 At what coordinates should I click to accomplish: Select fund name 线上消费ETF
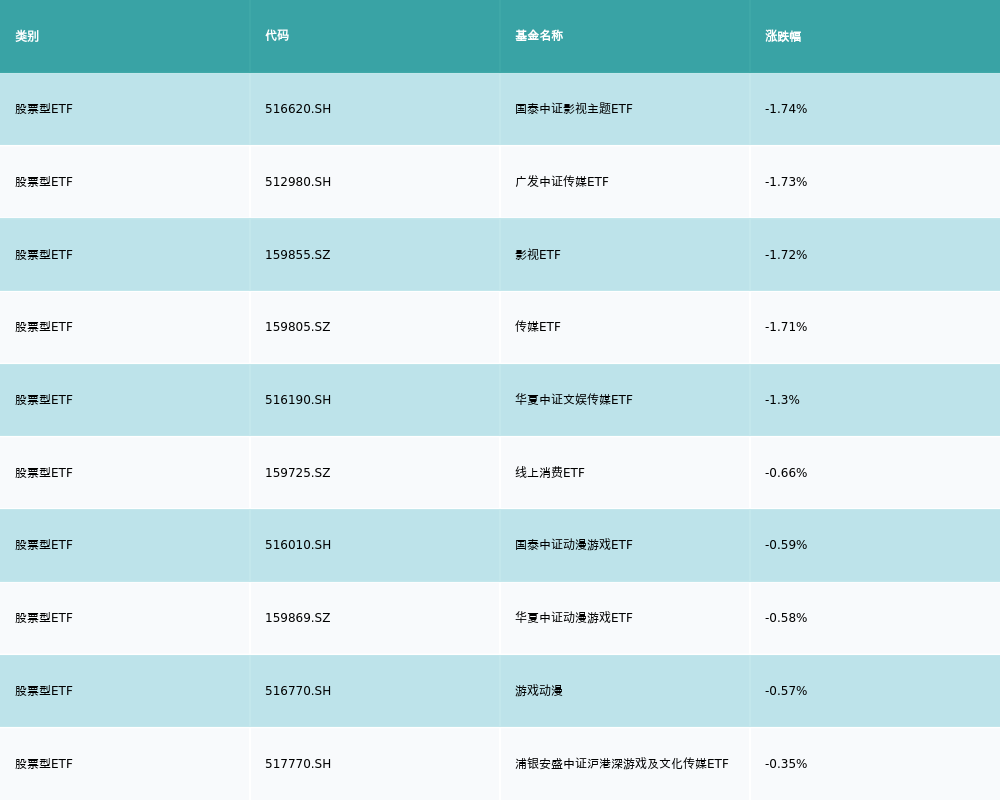point(550,473)
